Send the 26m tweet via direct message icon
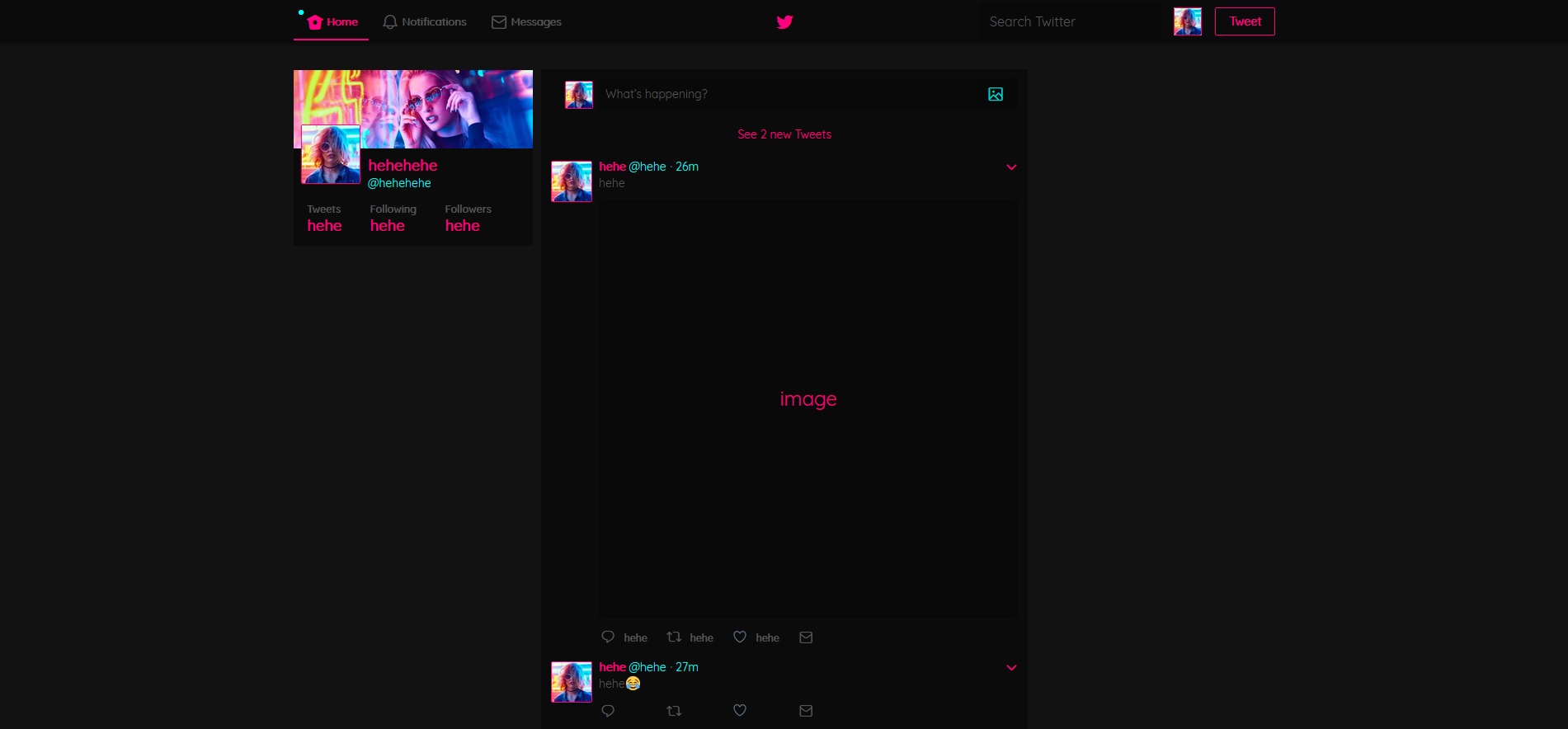Image resolution: width=1568 pixels, height=729 pixels. pos(806,637)
